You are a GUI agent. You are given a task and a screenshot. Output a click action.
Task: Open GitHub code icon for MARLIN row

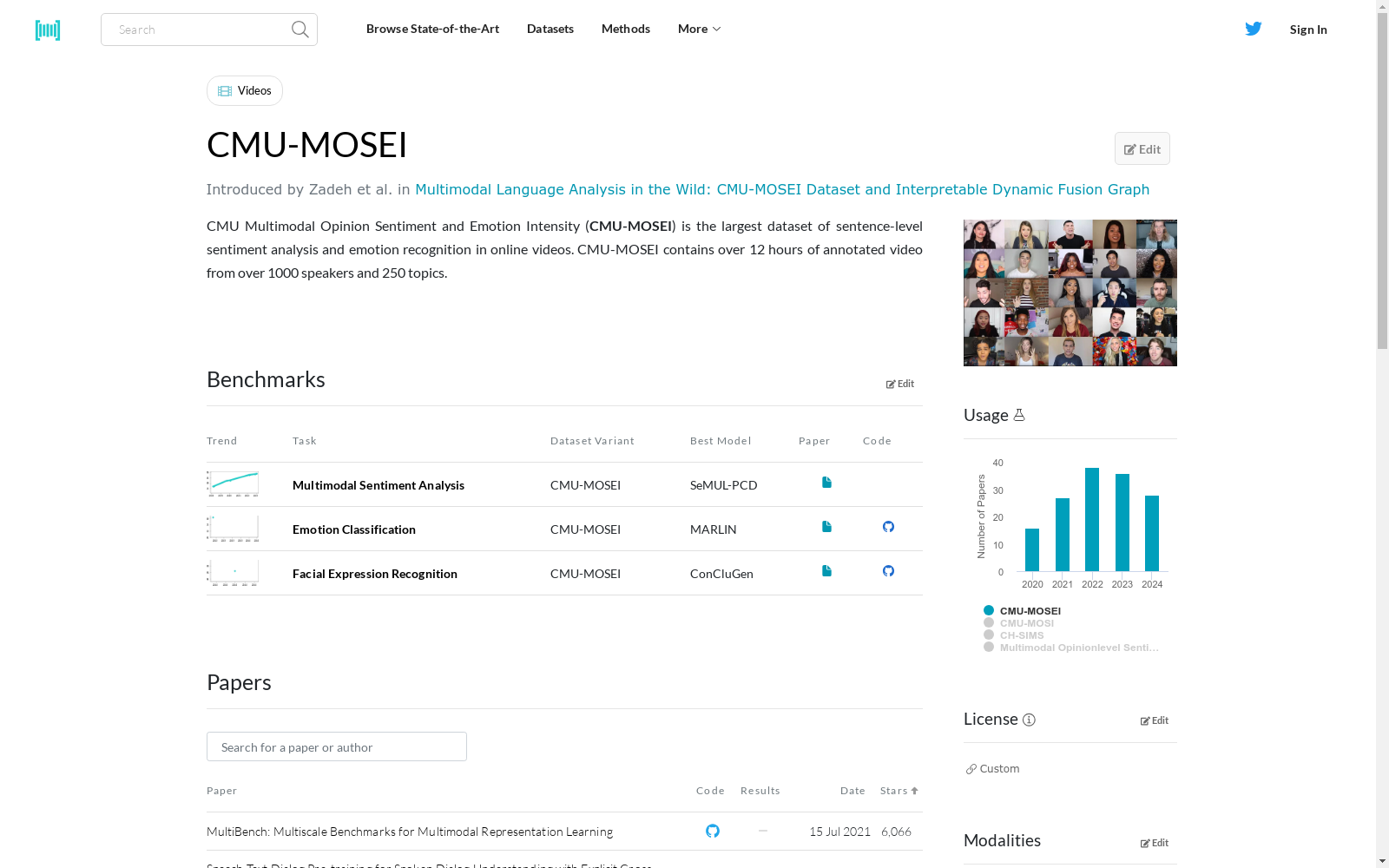pos(888,527)
